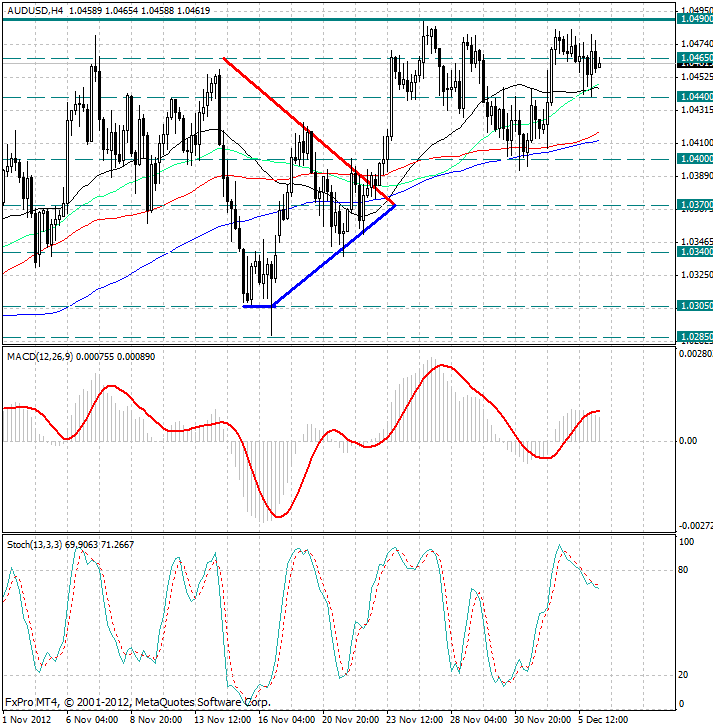Click the 20 Nov 20:00 time label

350,720
